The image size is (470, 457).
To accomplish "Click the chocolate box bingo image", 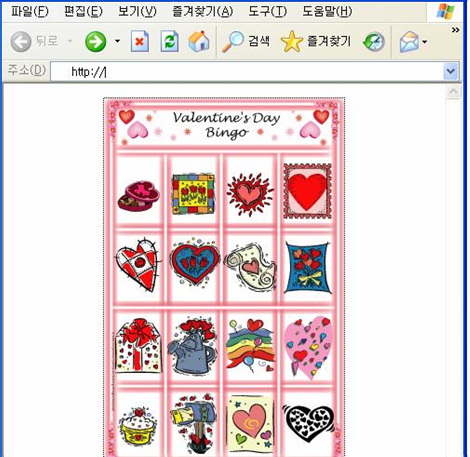I will 139,196.
